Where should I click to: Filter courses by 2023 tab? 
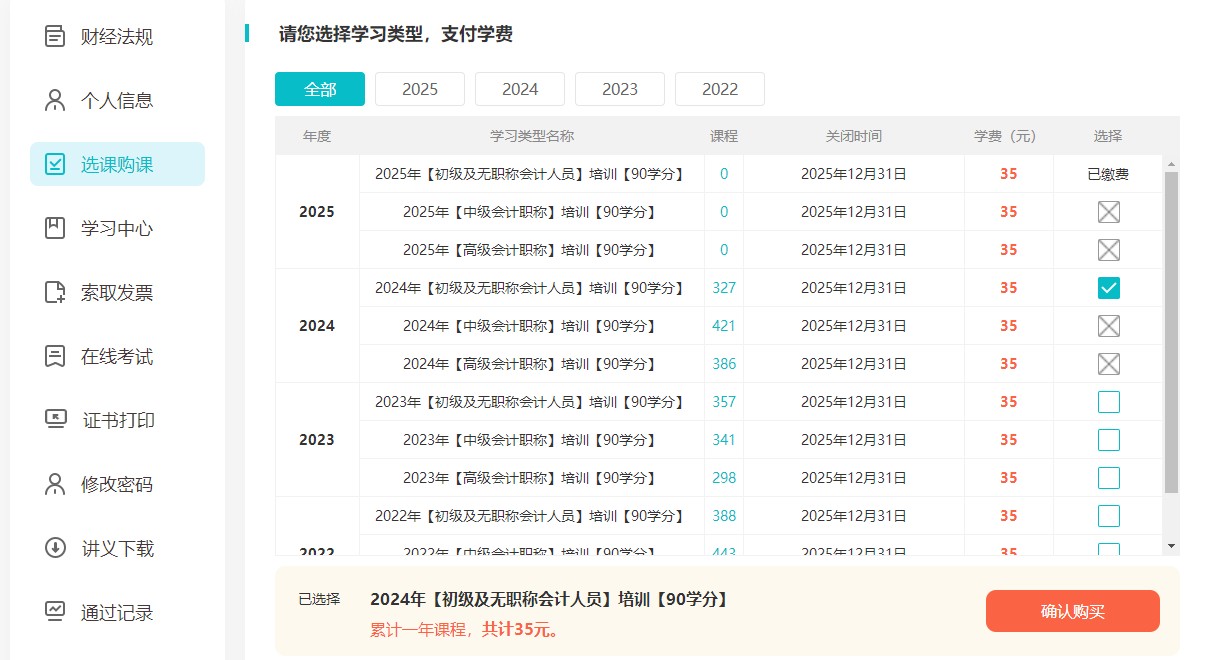pyautogui.click(x=620, y=89)
